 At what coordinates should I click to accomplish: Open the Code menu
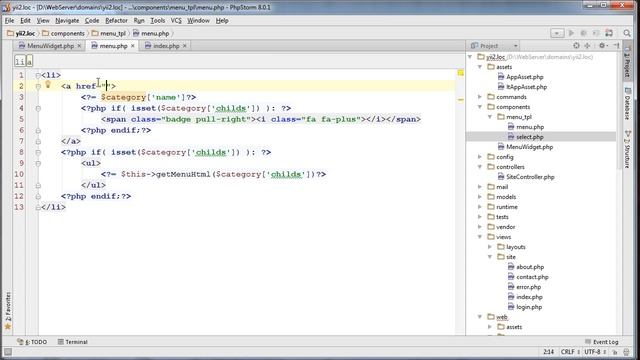pyautogui.click(x=92, y=20)
